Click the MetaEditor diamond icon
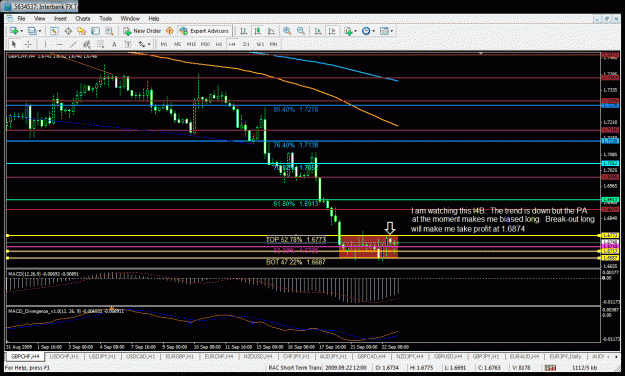The width and height of the screenshot is (625, 376). [x=170, y=31]
